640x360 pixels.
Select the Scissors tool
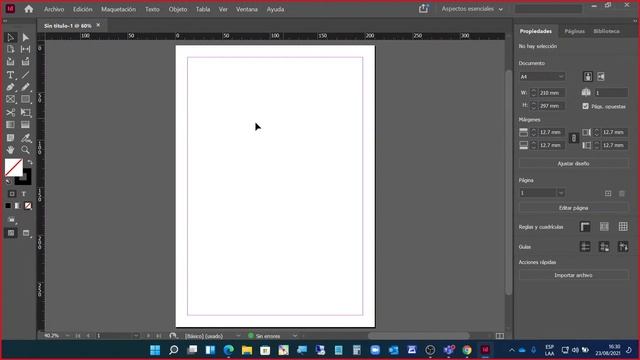pos(11,112)
